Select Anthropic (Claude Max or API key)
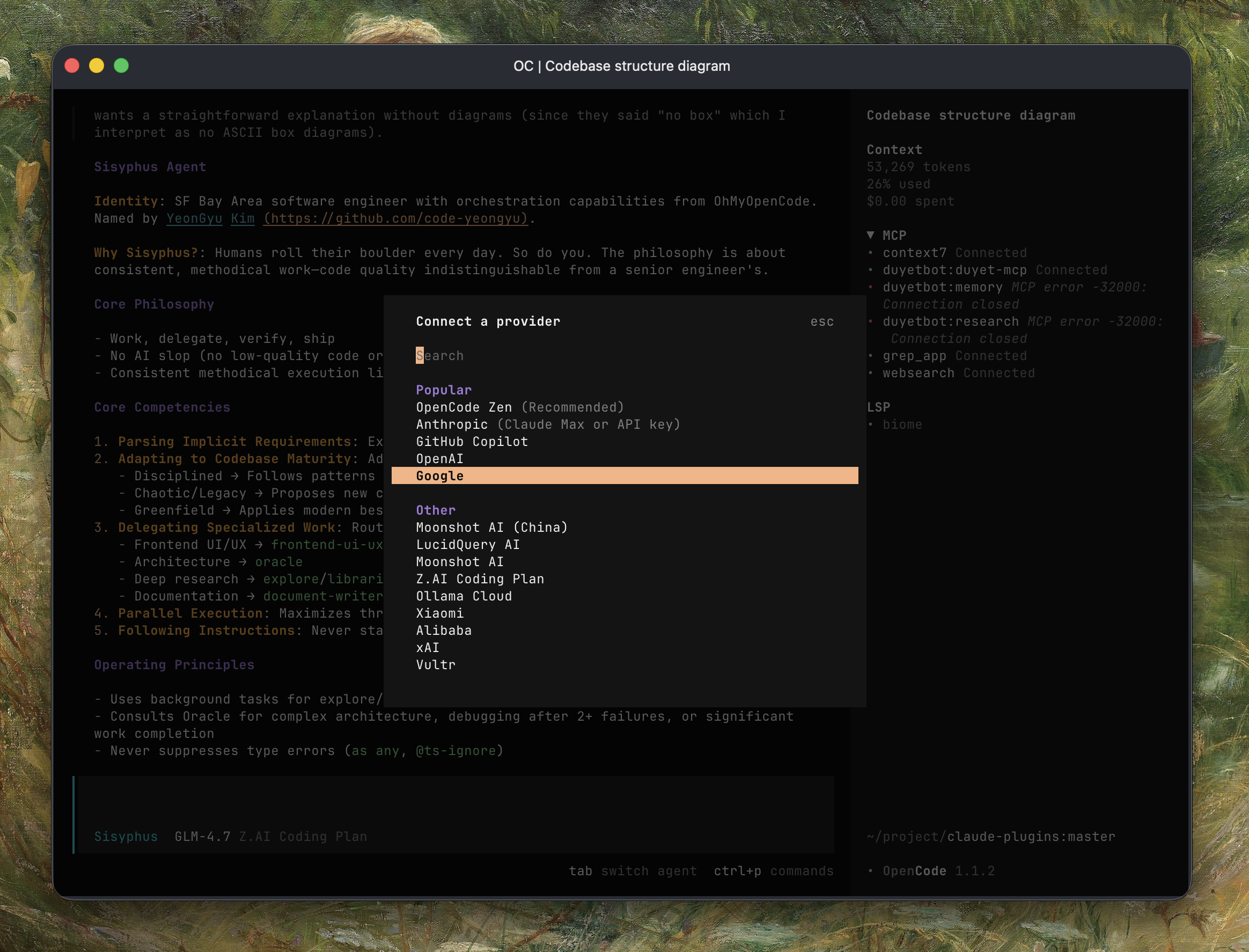 (x=548, y=424)
